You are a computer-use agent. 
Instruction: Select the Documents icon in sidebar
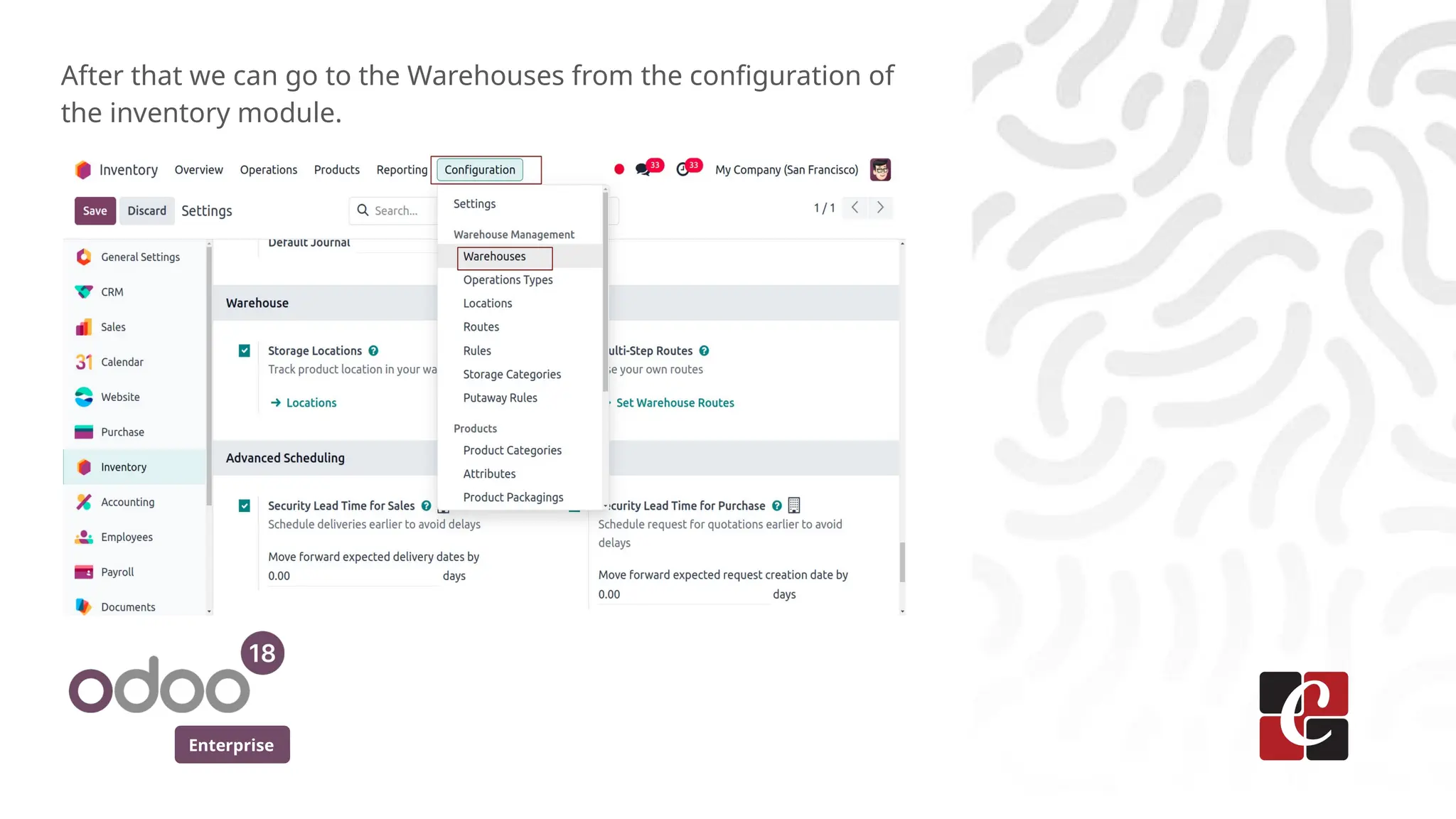pos(84,606)
